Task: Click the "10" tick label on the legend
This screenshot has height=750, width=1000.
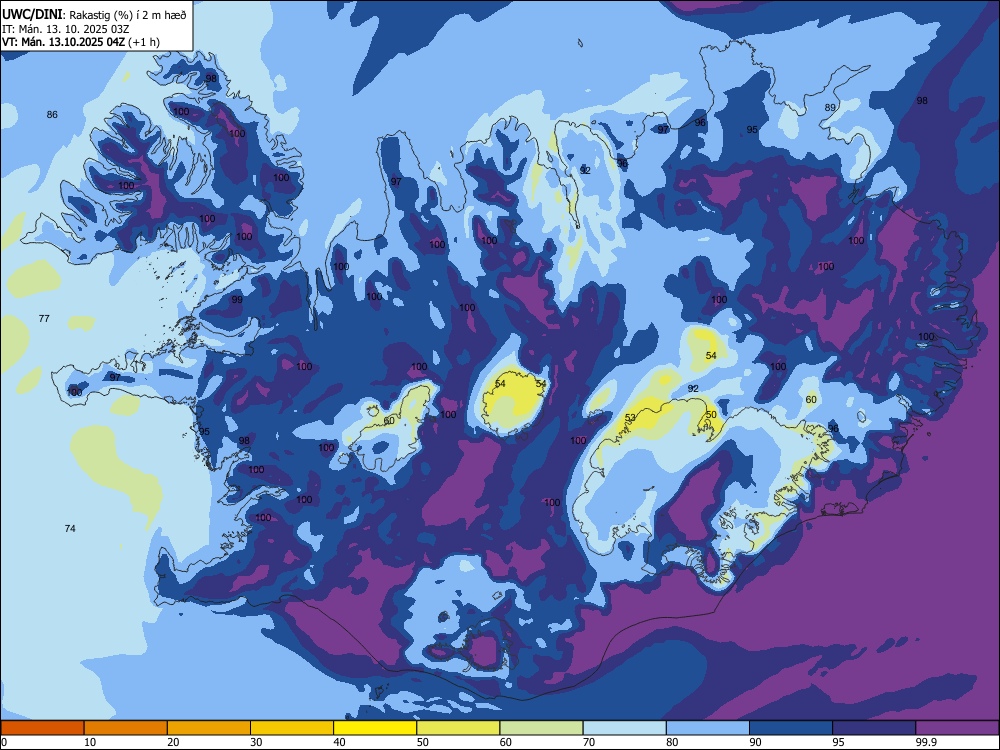Action: click(x=90, y=742)
